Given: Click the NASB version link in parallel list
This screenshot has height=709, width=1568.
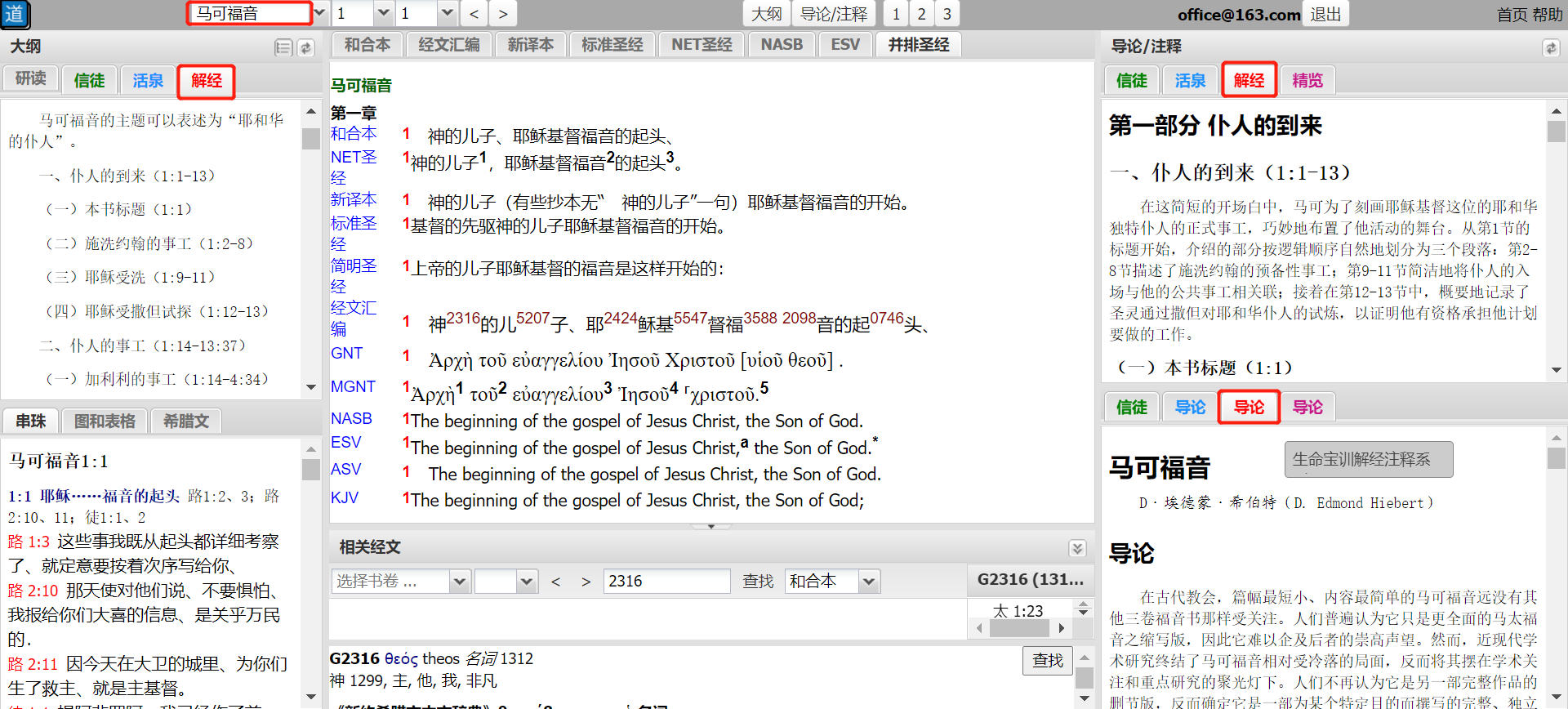Looking at the screenshot, I should [351, 419].
